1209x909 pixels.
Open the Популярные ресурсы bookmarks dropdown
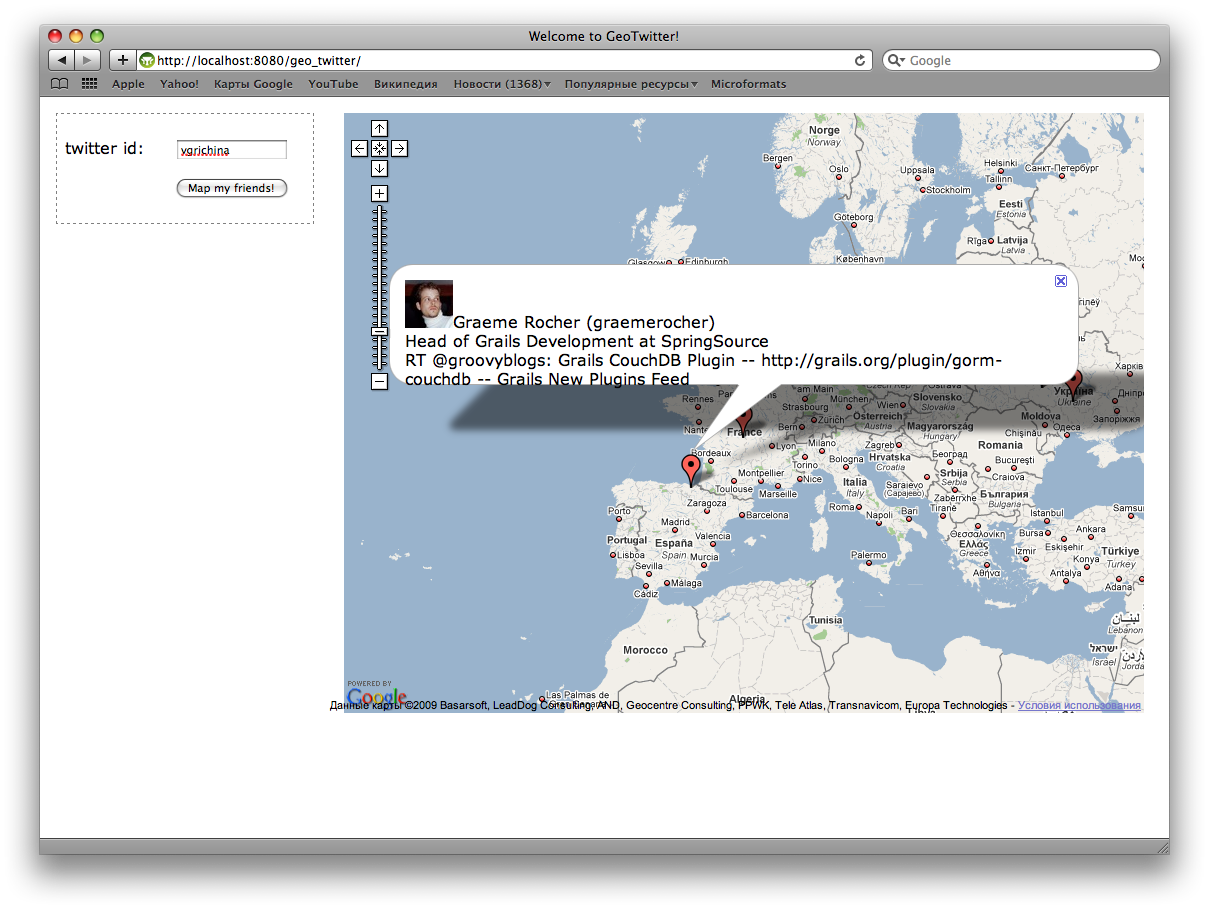(x=631, y=84)
